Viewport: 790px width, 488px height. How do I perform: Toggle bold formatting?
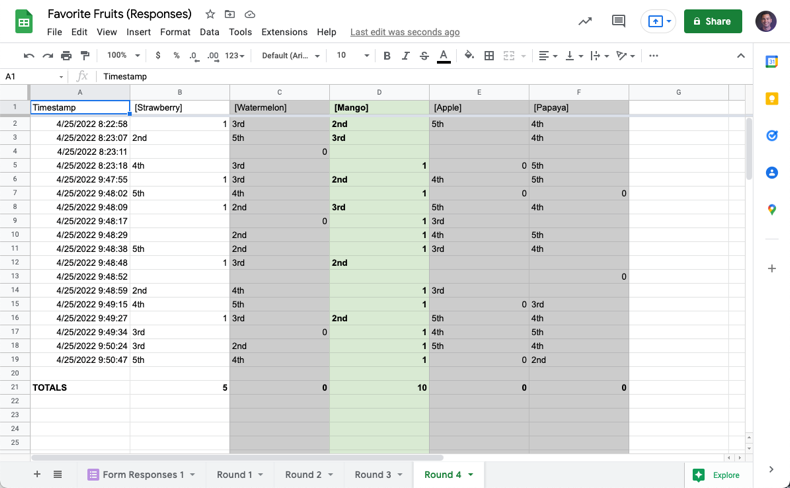(387, 56)
